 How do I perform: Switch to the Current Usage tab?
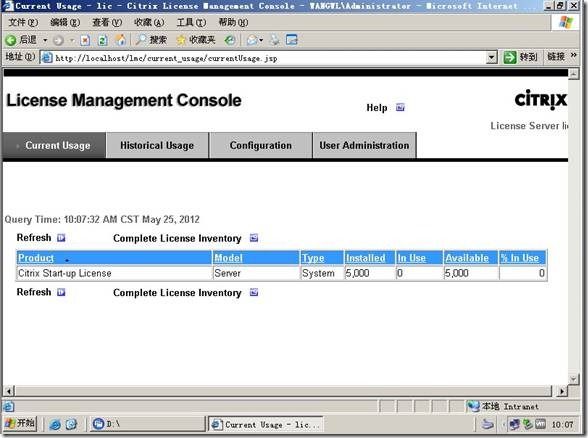54,146
